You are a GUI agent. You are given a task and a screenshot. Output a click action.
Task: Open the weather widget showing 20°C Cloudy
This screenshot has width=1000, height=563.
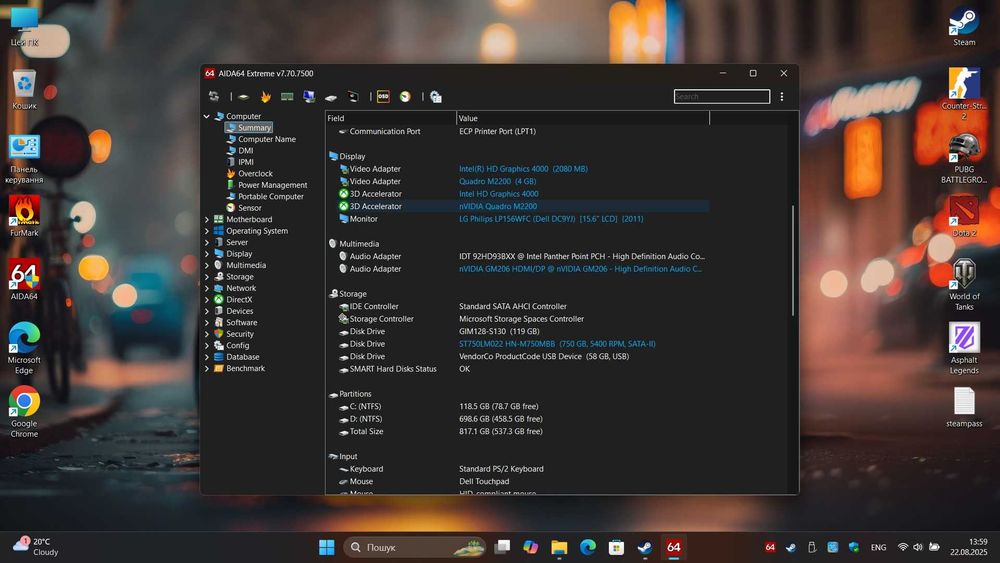[x=36, y=546]
